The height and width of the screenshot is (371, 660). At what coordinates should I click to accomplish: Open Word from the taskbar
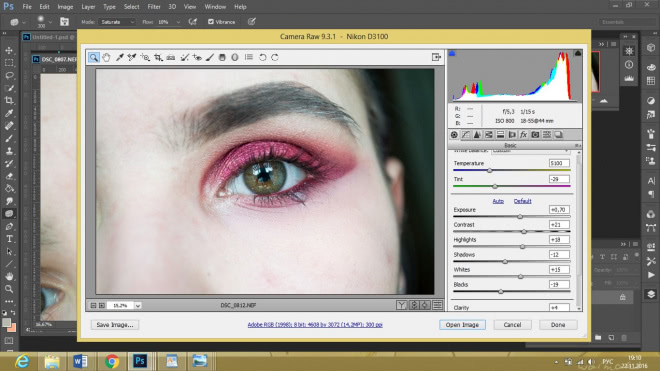(x=80, y=361)
